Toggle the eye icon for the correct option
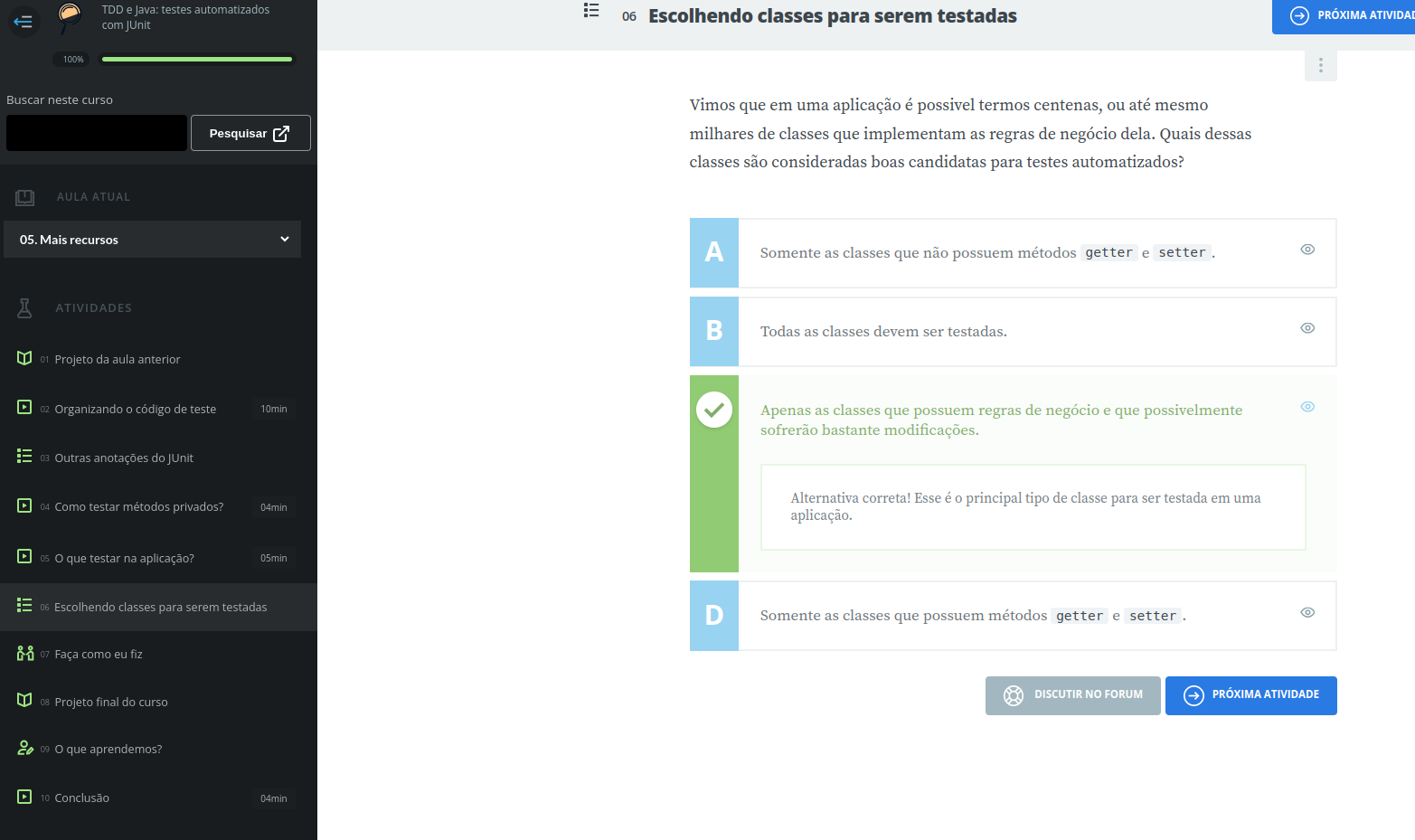Screen dimensions: 1415x840 [x=1307, y=407]
